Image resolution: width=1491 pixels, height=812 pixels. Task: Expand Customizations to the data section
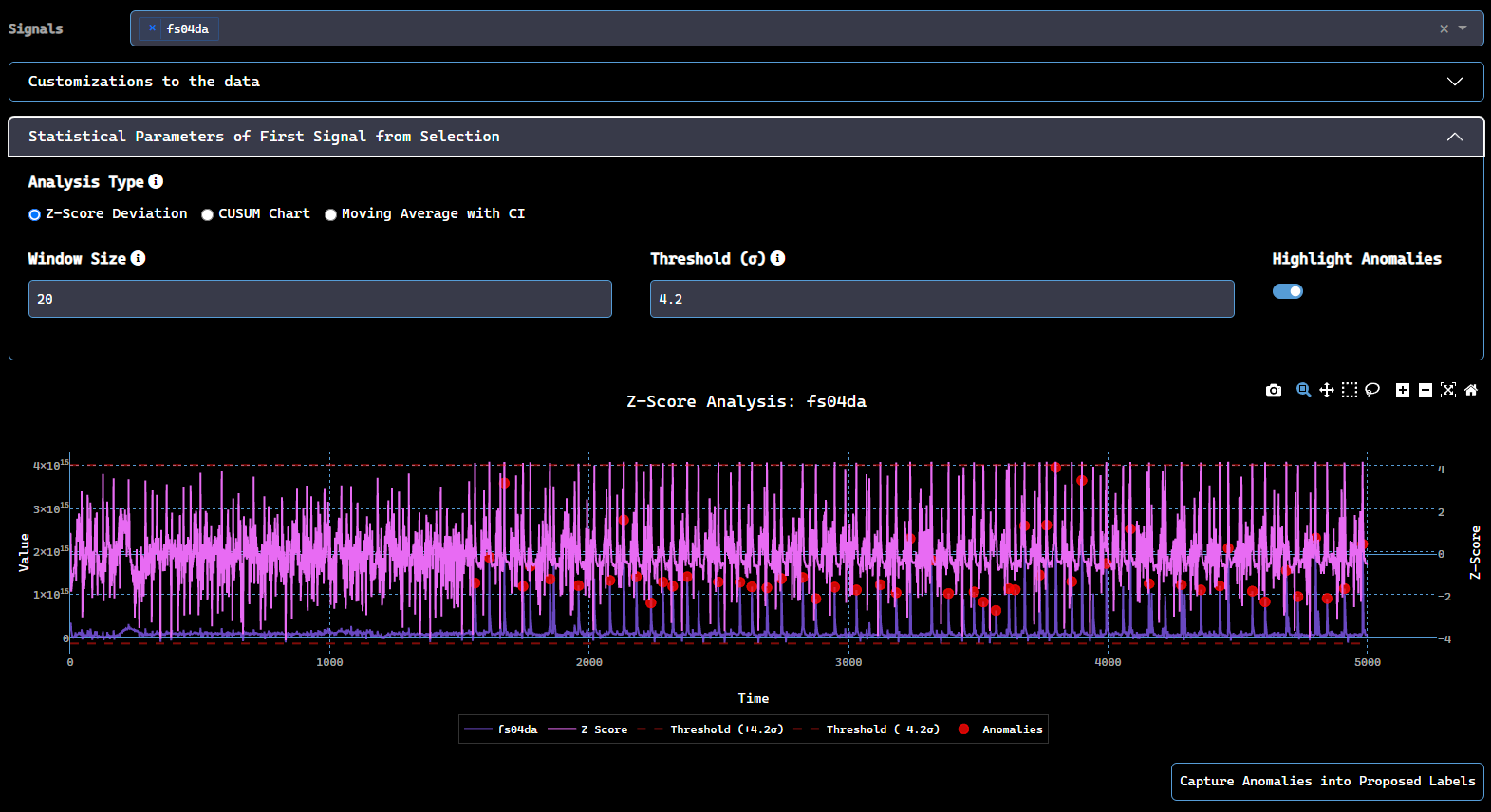click(x=746, y=82)
